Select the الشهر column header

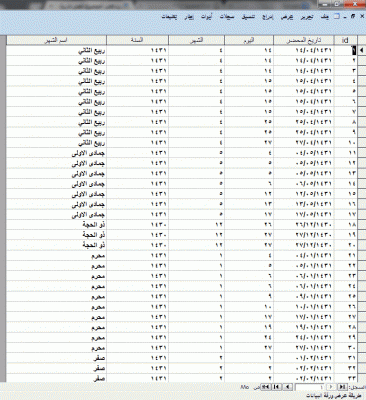tap(196, 40)
